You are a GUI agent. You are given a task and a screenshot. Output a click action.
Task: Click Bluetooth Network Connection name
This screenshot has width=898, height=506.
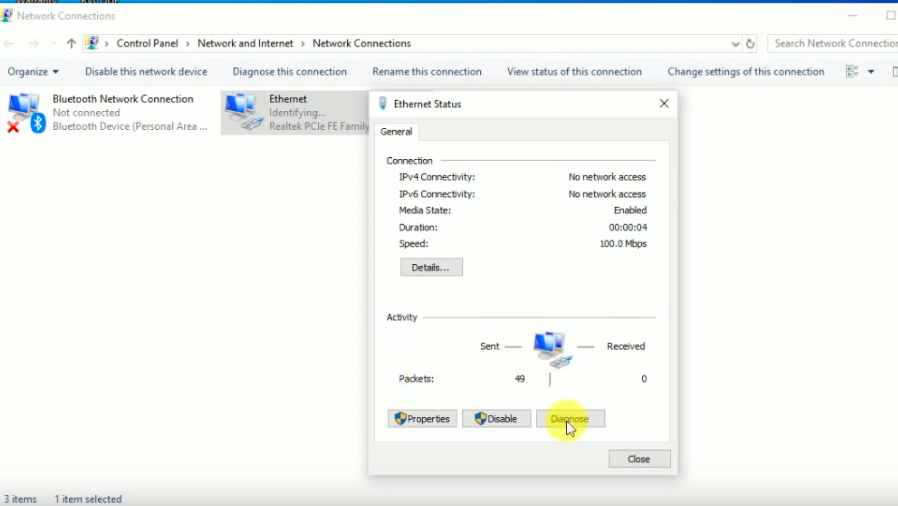coord(123,99)
